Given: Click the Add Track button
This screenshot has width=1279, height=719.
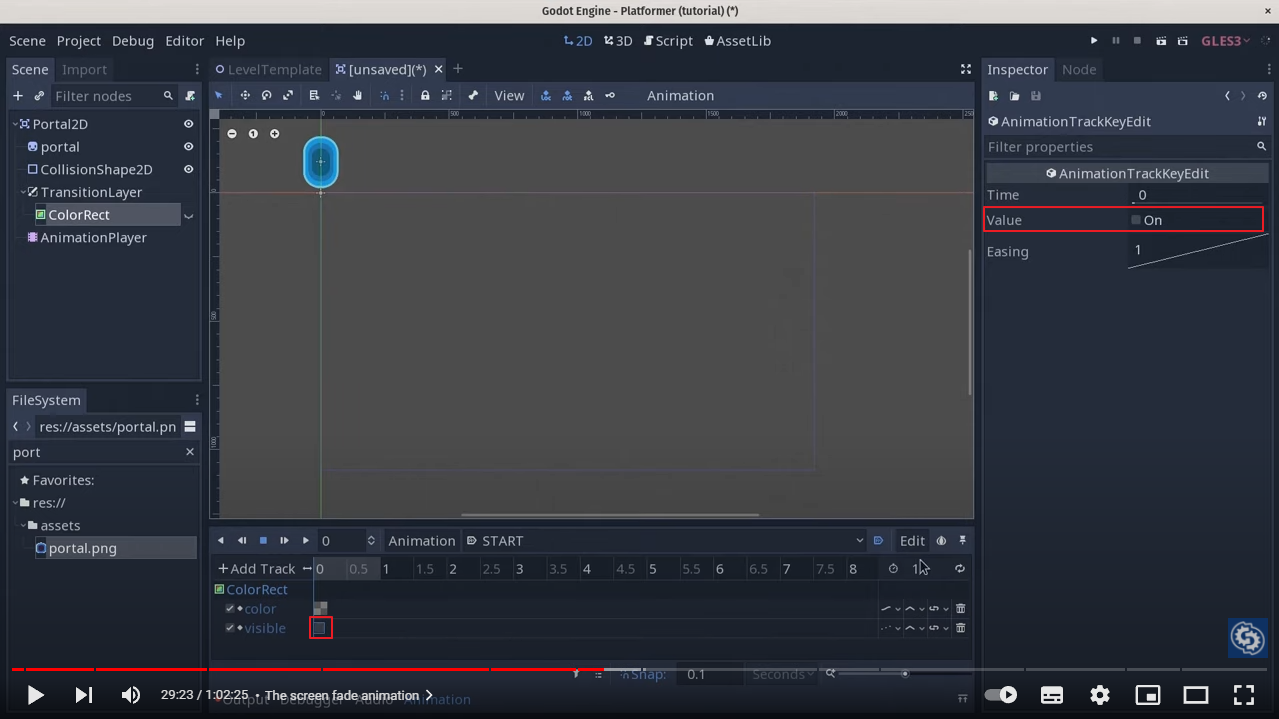Looking at the screenshot, I should (256, 568).
